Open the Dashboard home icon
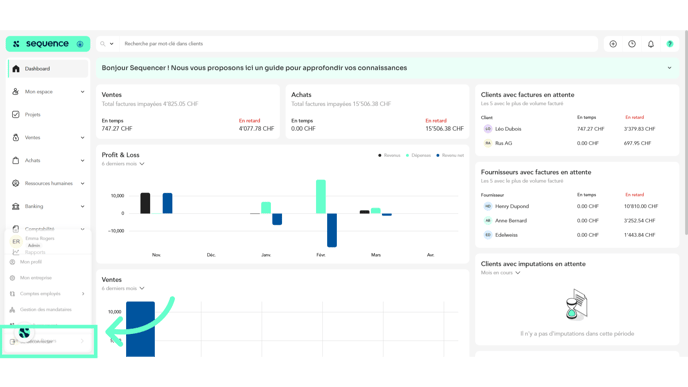Screen dimensions: 688x387 point(16,69)
